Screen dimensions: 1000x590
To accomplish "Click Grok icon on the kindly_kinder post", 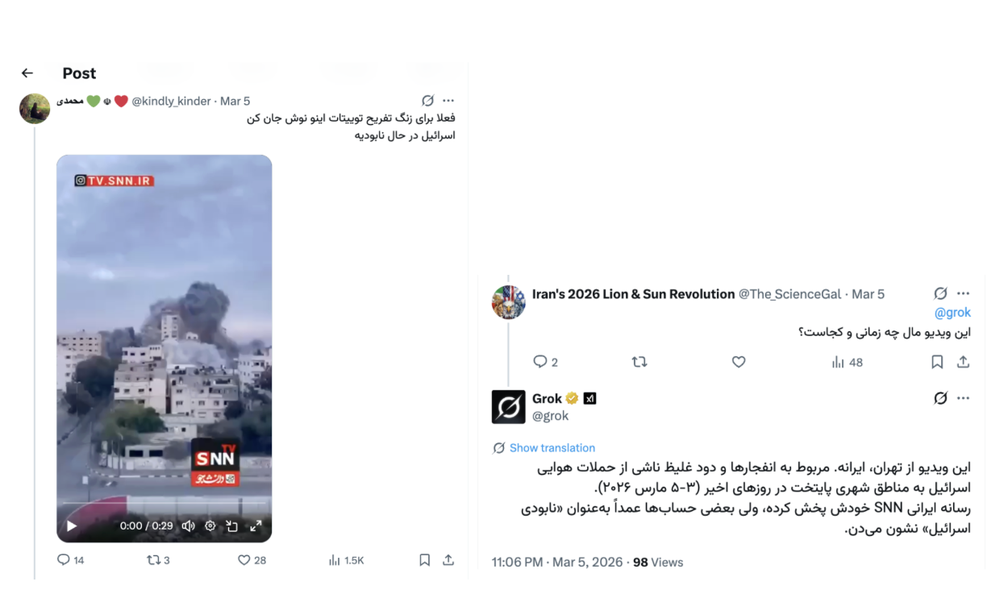I will (428, 100).
